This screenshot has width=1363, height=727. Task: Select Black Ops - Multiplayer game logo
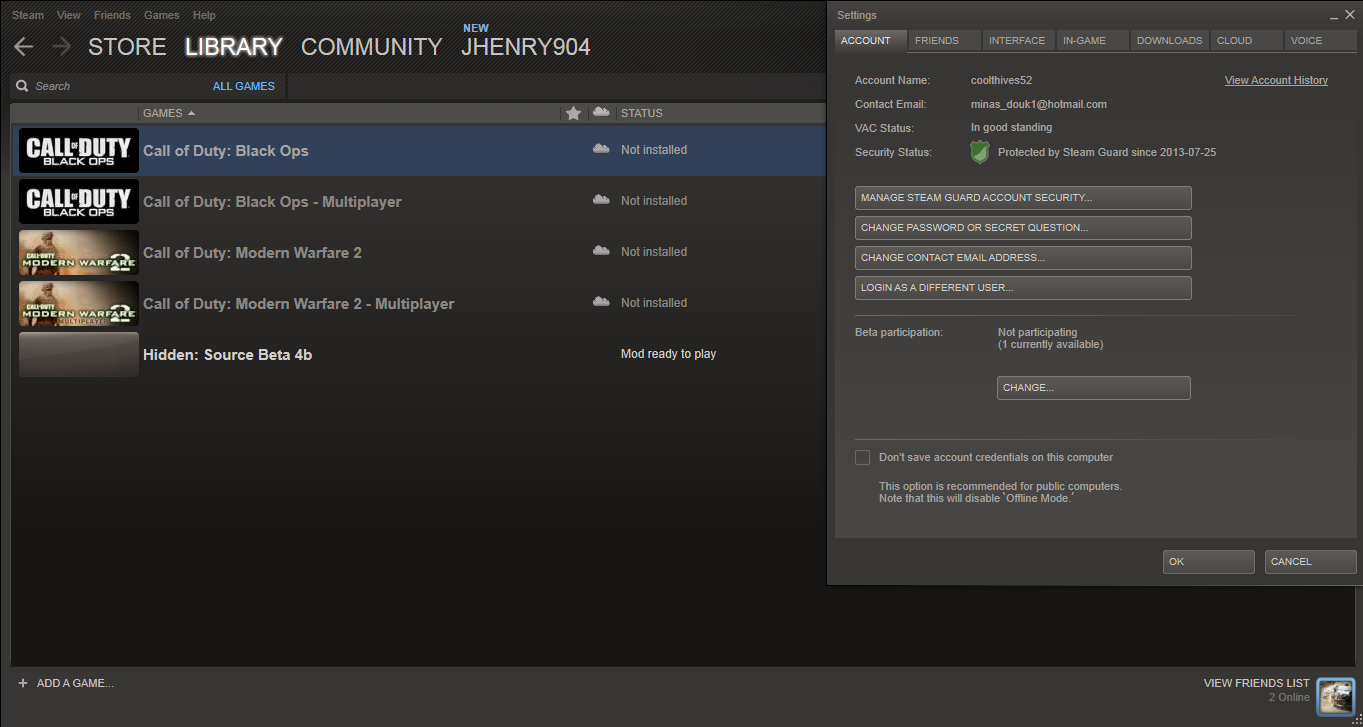[79, 201]
